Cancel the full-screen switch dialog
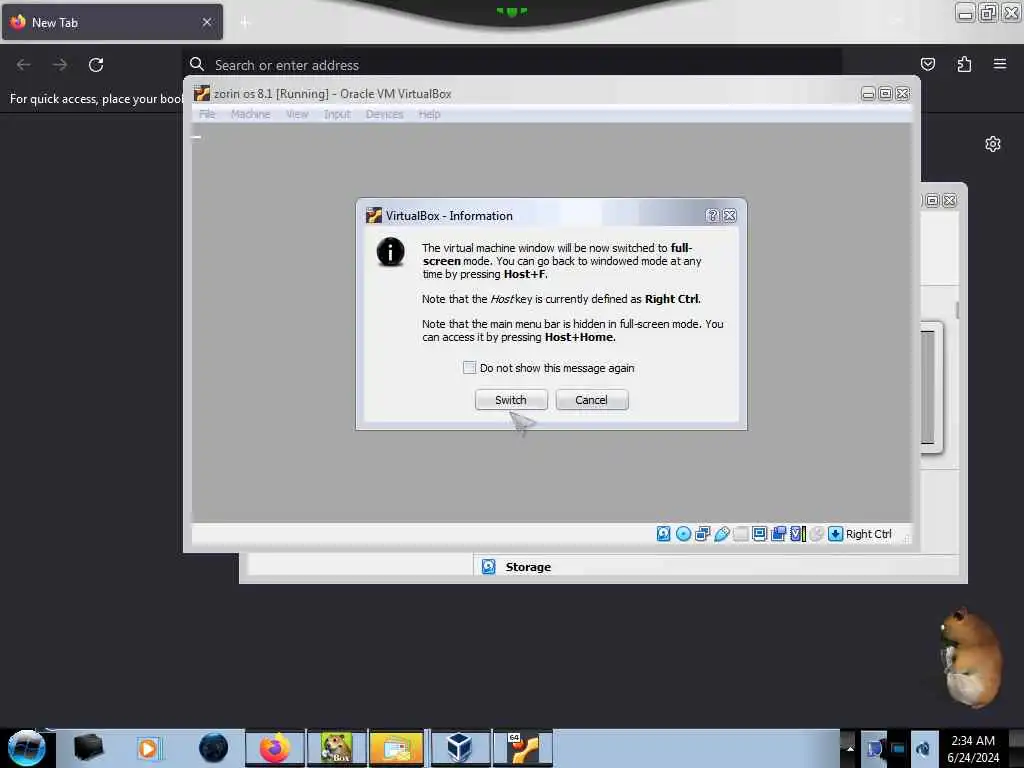 592,400
